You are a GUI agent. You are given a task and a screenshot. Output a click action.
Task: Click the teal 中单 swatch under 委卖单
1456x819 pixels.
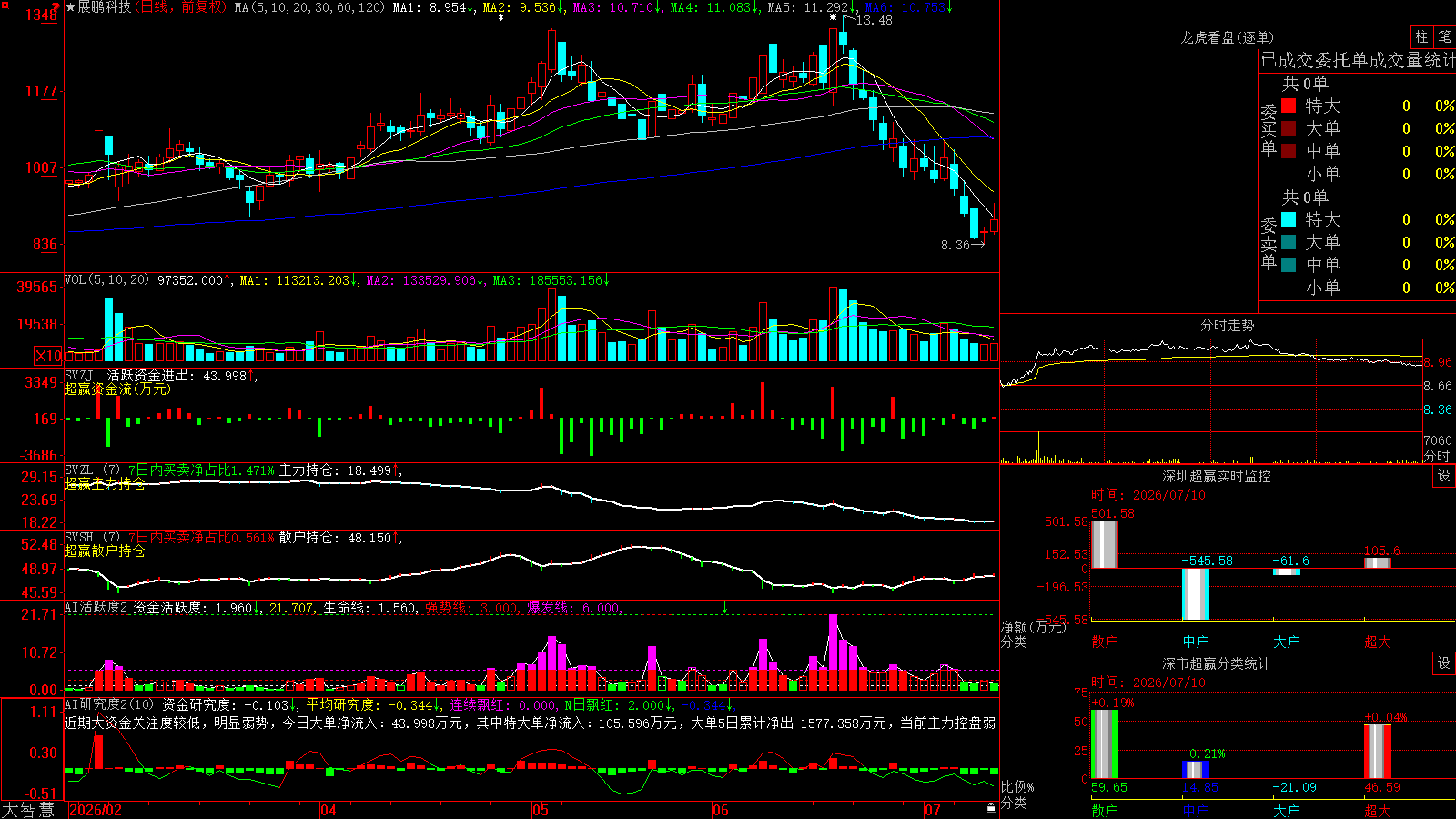1289,265
